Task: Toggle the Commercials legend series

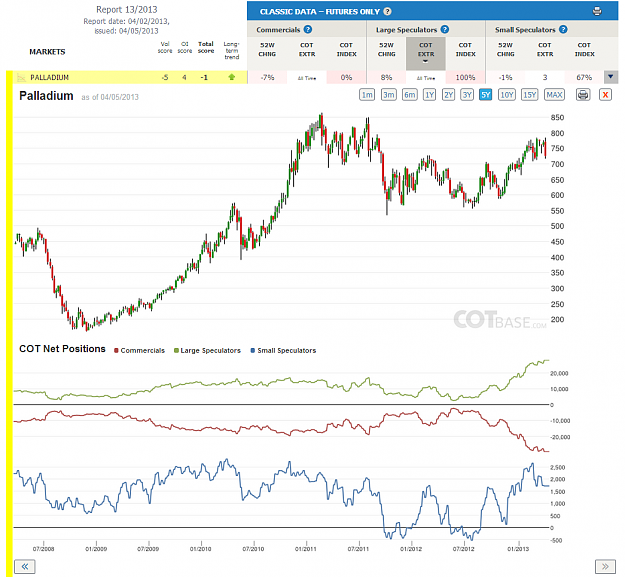Action: tap(139, 351)
